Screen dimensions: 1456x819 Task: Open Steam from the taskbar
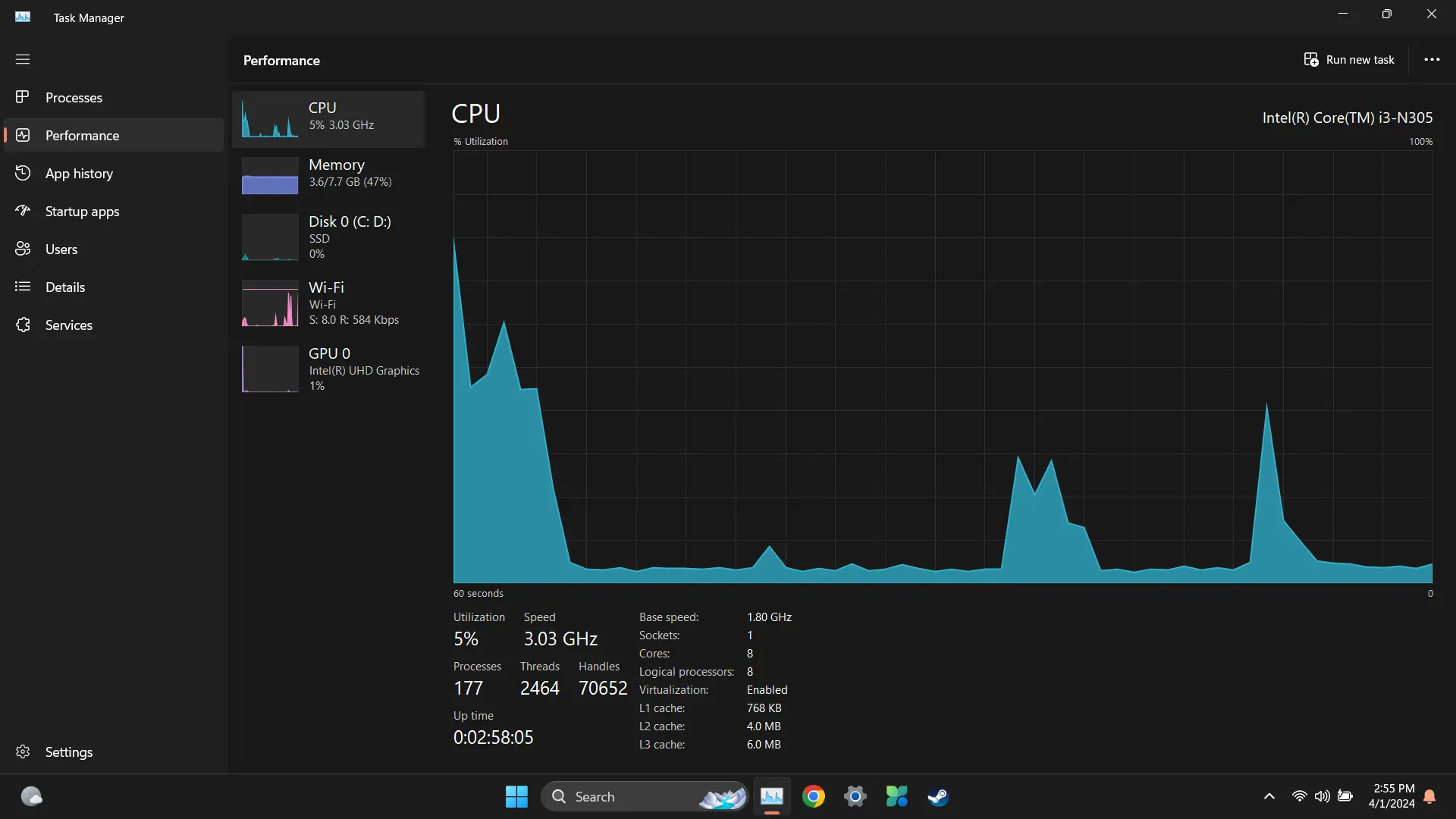click(x=938, y=796)
